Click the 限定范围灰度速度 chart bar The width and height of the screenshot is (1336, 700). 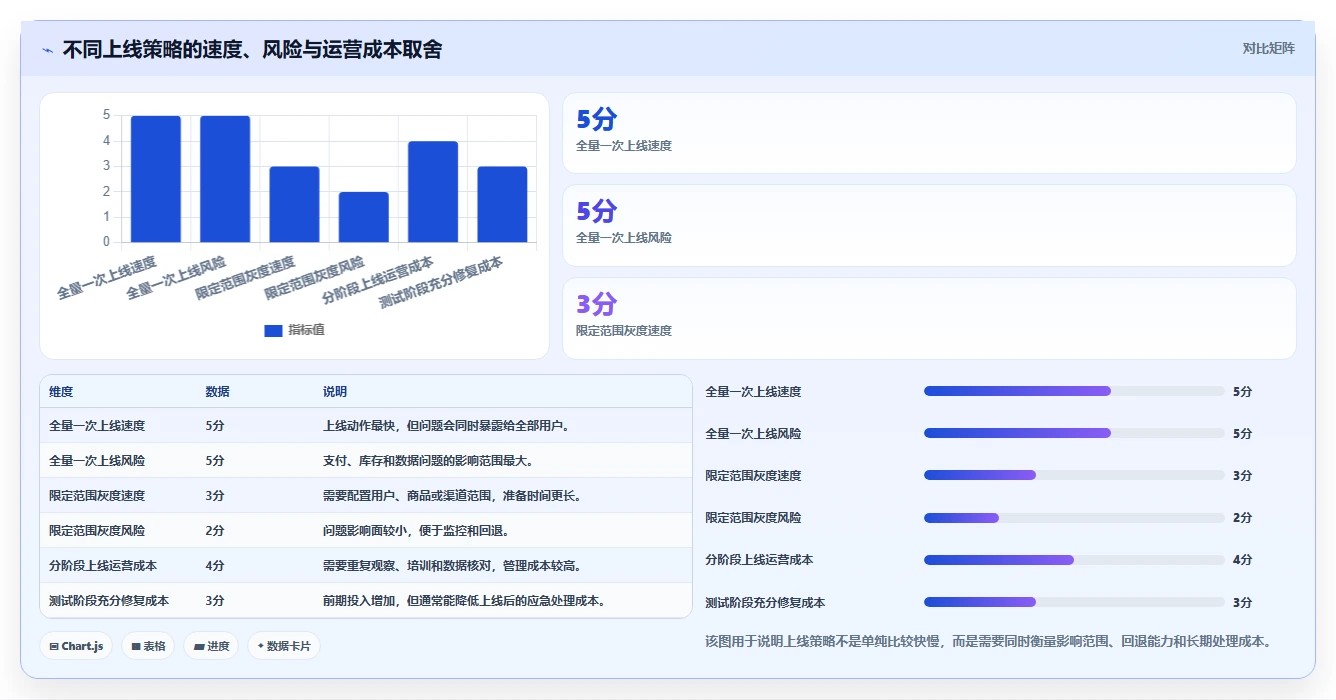tap(294, 204)
